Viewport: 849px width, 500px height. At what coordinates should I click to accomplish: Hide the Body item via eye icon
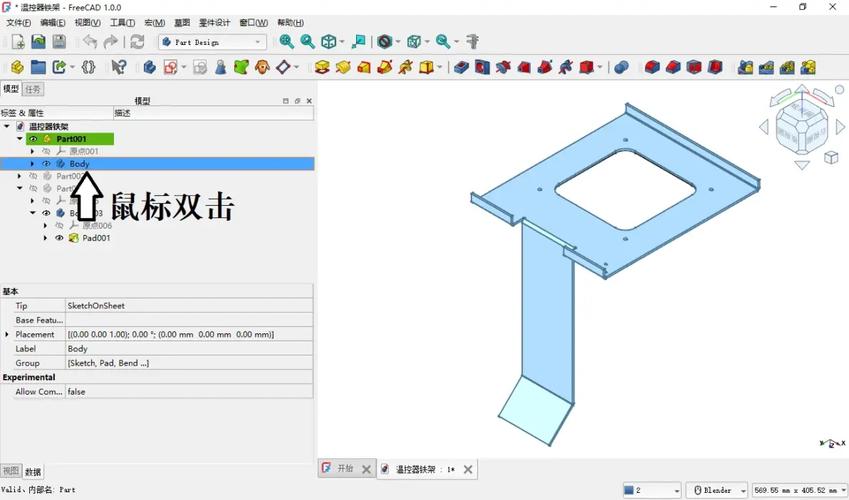[x=46, y=164]
